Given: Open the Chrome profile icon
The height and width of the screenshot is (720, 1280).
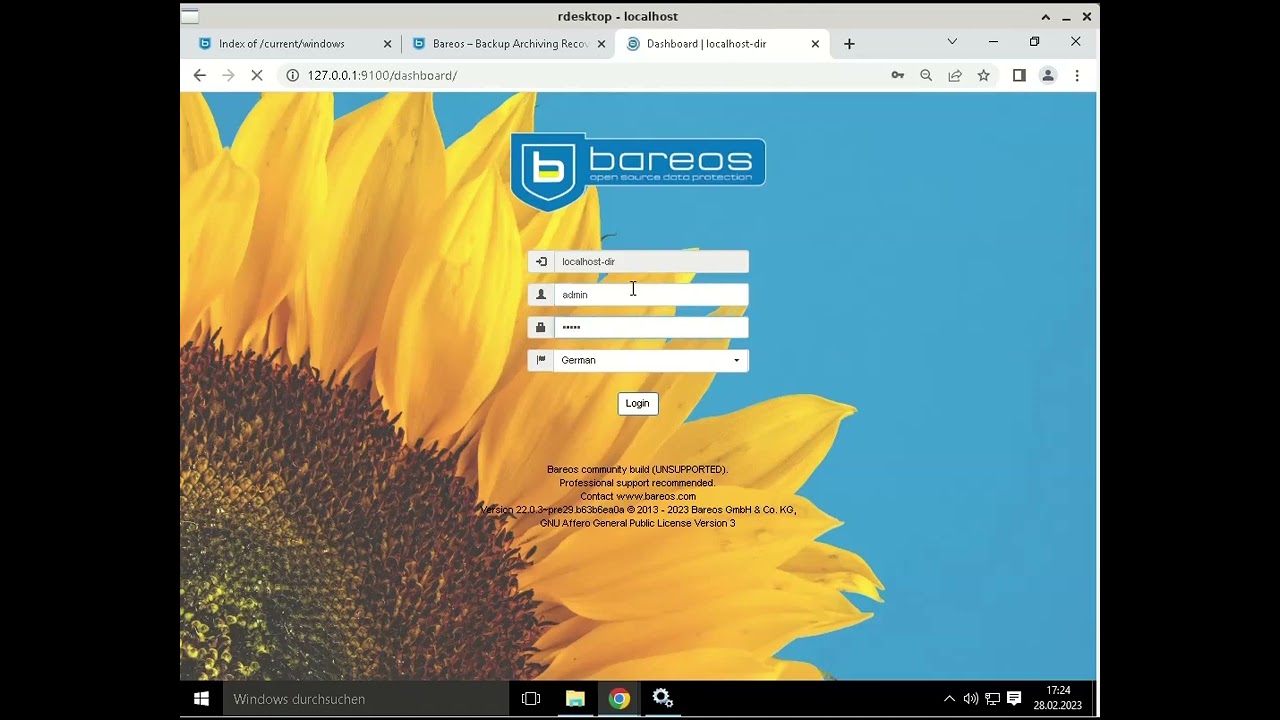Looking at the screenshot, I should 1048,75.
